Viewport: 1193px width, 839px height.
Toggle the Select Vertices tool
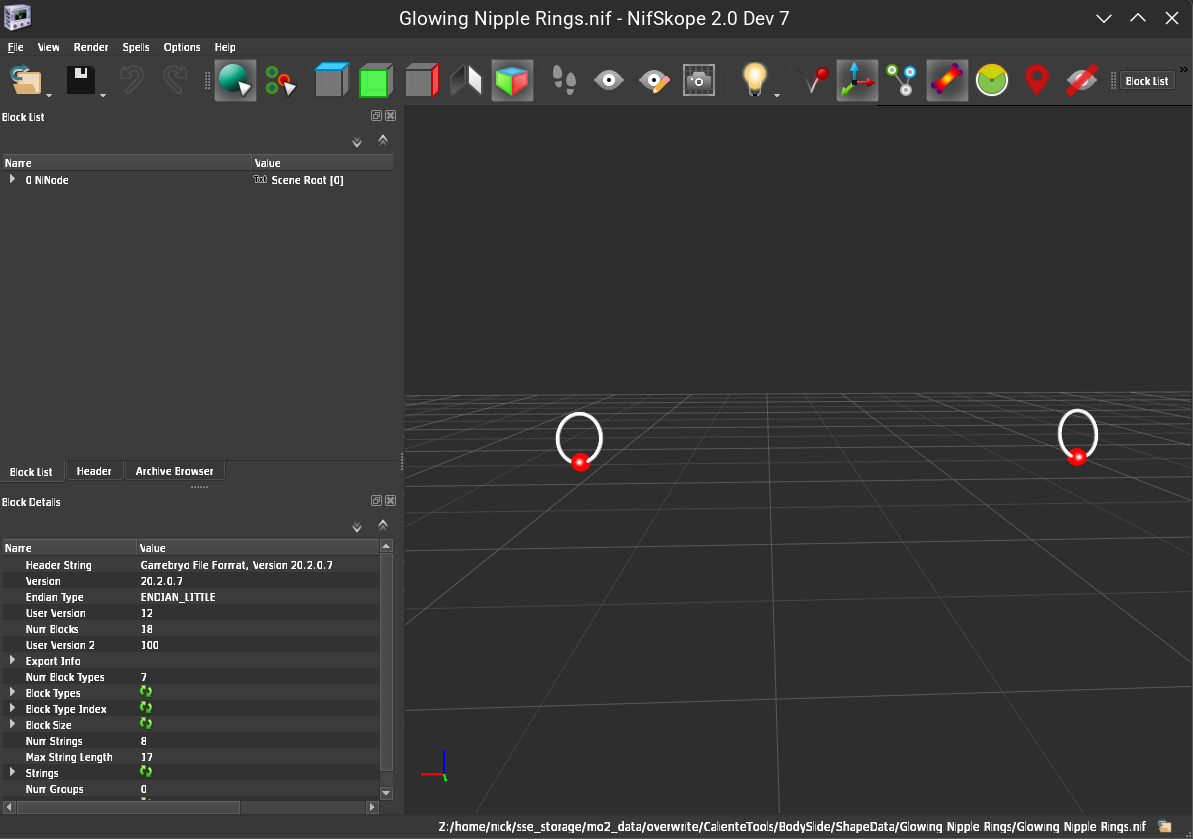coord(280,80)
